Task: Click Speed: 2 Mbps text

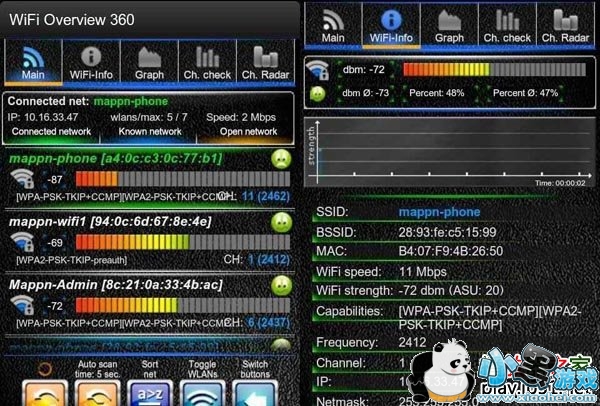Action: tap(241, 117)
